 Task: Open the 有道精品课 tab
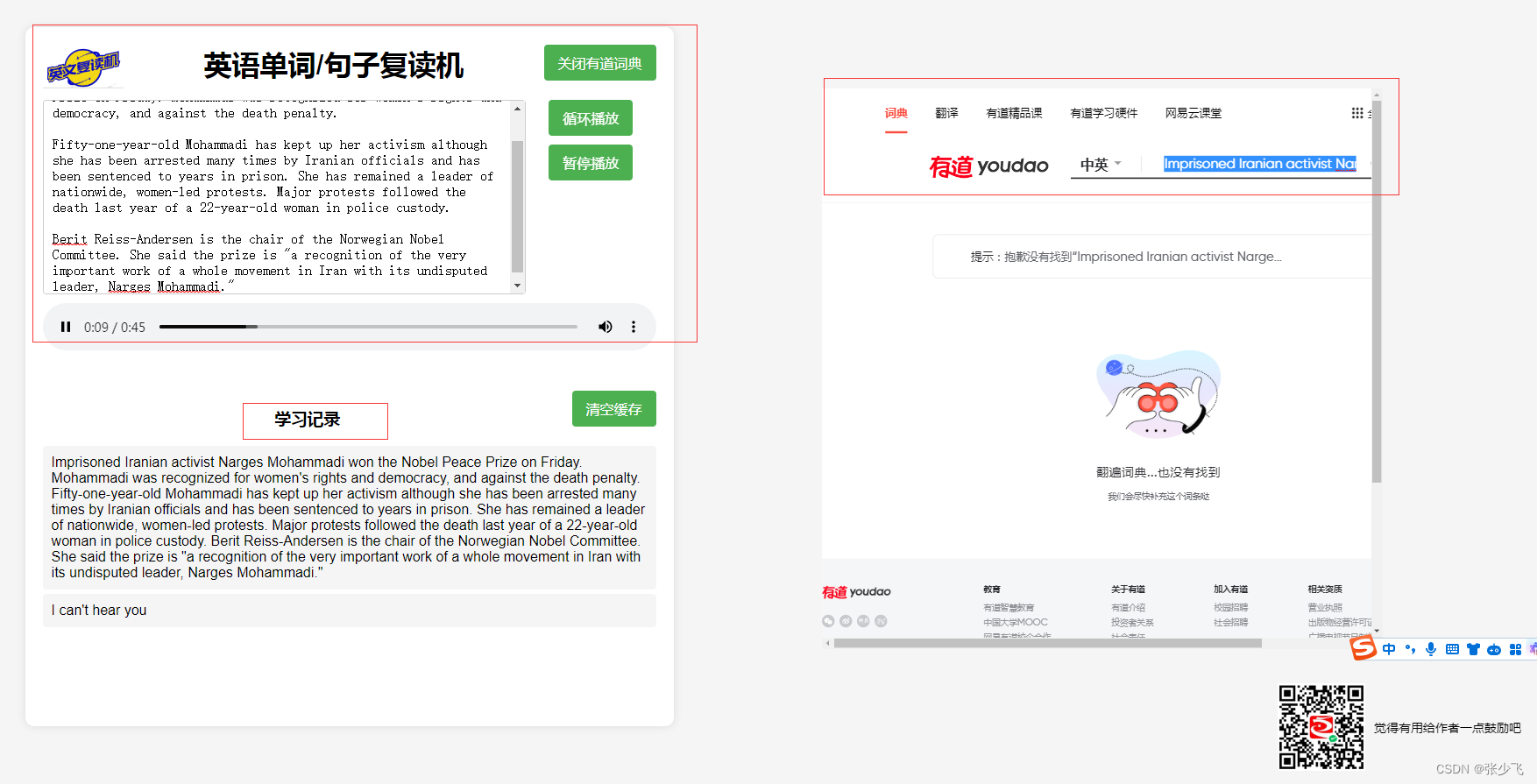pyautogui.click(x=1014, y=113)
